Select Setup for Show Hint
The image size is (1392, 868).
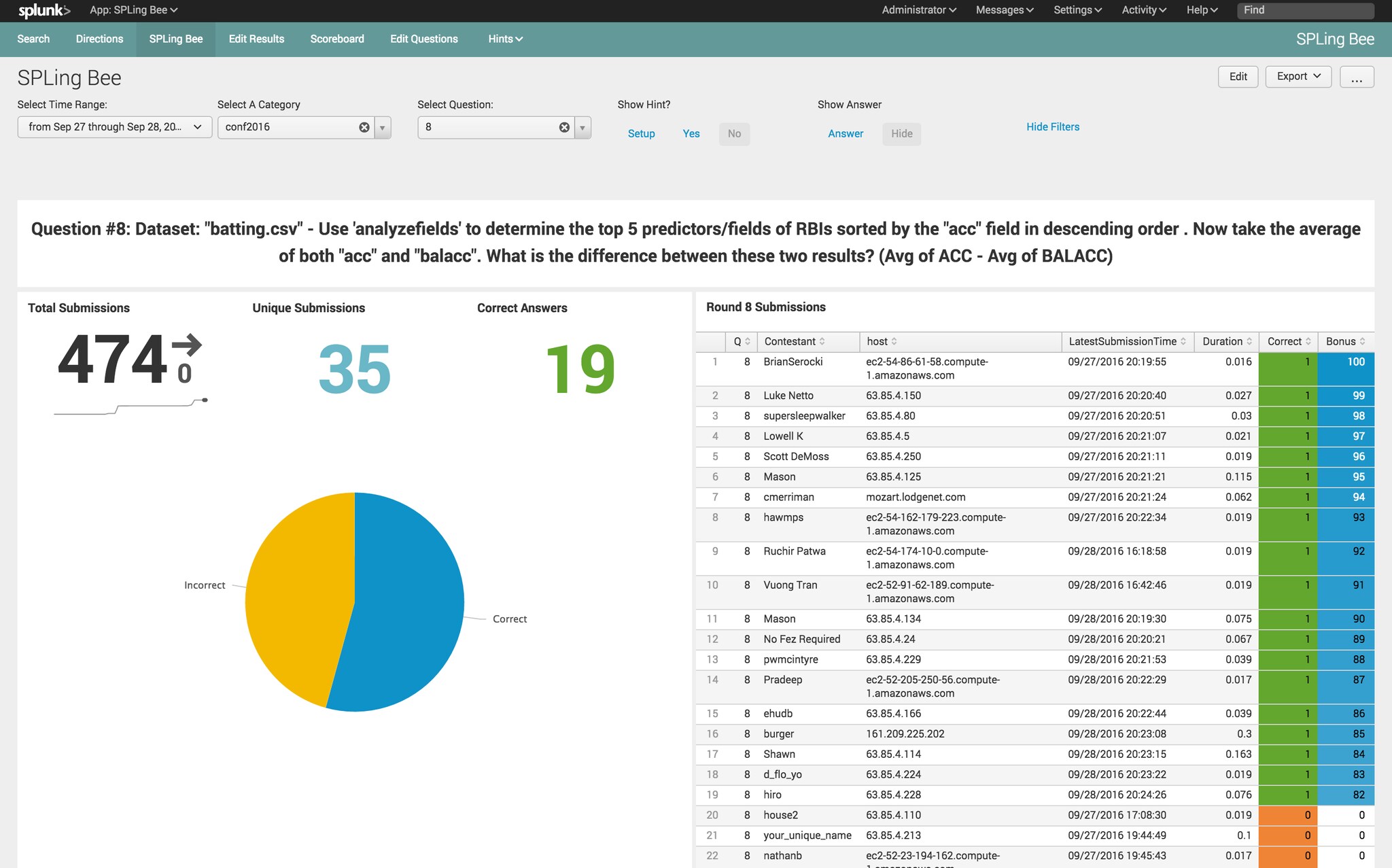[x=641, y=134]
